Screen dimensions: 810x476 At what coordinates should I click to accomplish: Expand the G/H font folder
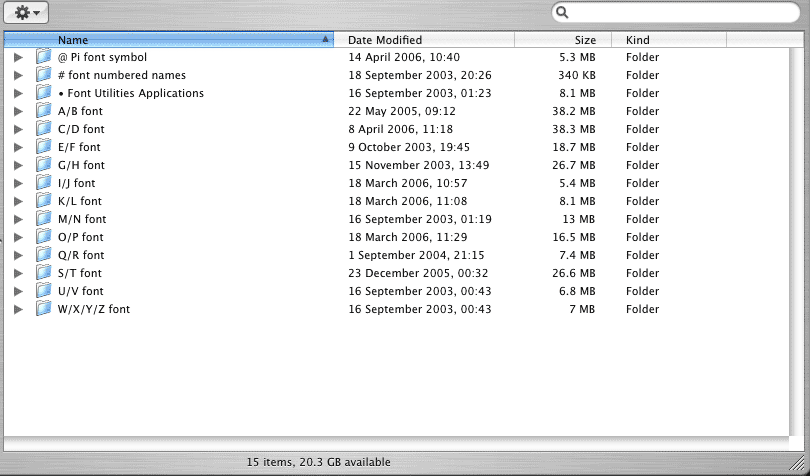(x=19, y=165)
